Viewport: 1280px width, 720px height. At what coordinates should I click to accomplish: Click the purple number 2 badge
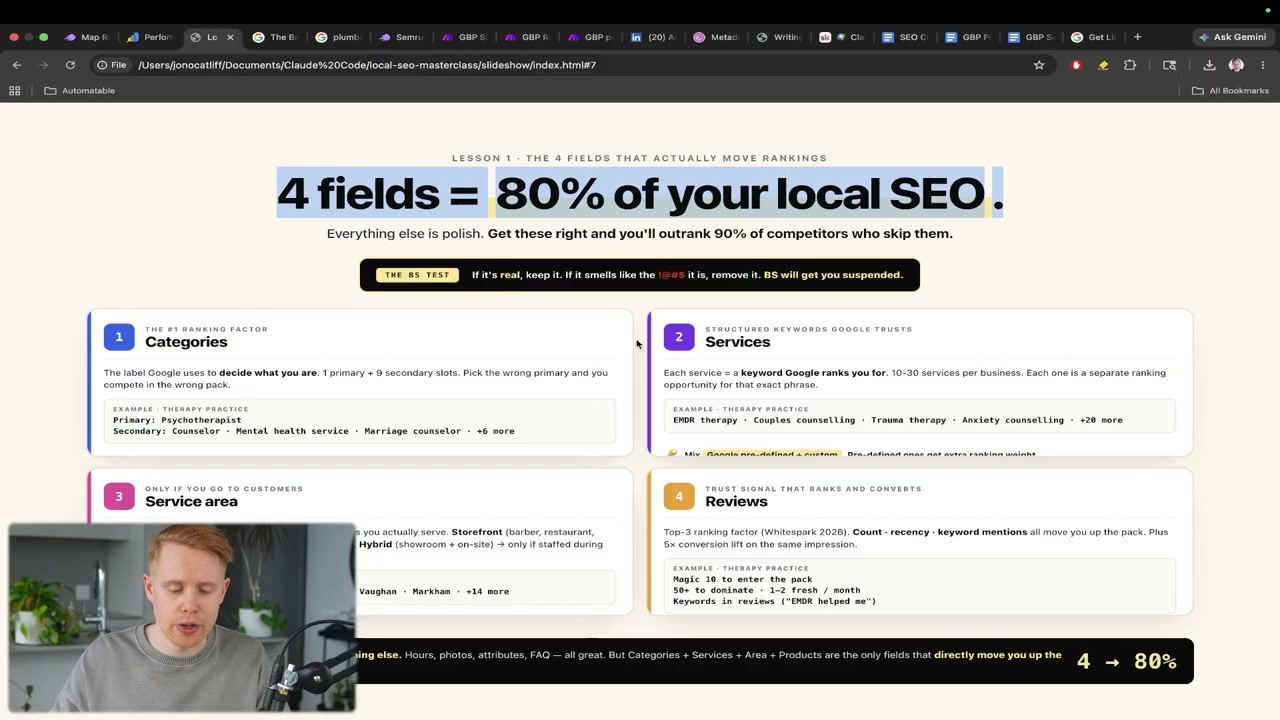point(679,337)
